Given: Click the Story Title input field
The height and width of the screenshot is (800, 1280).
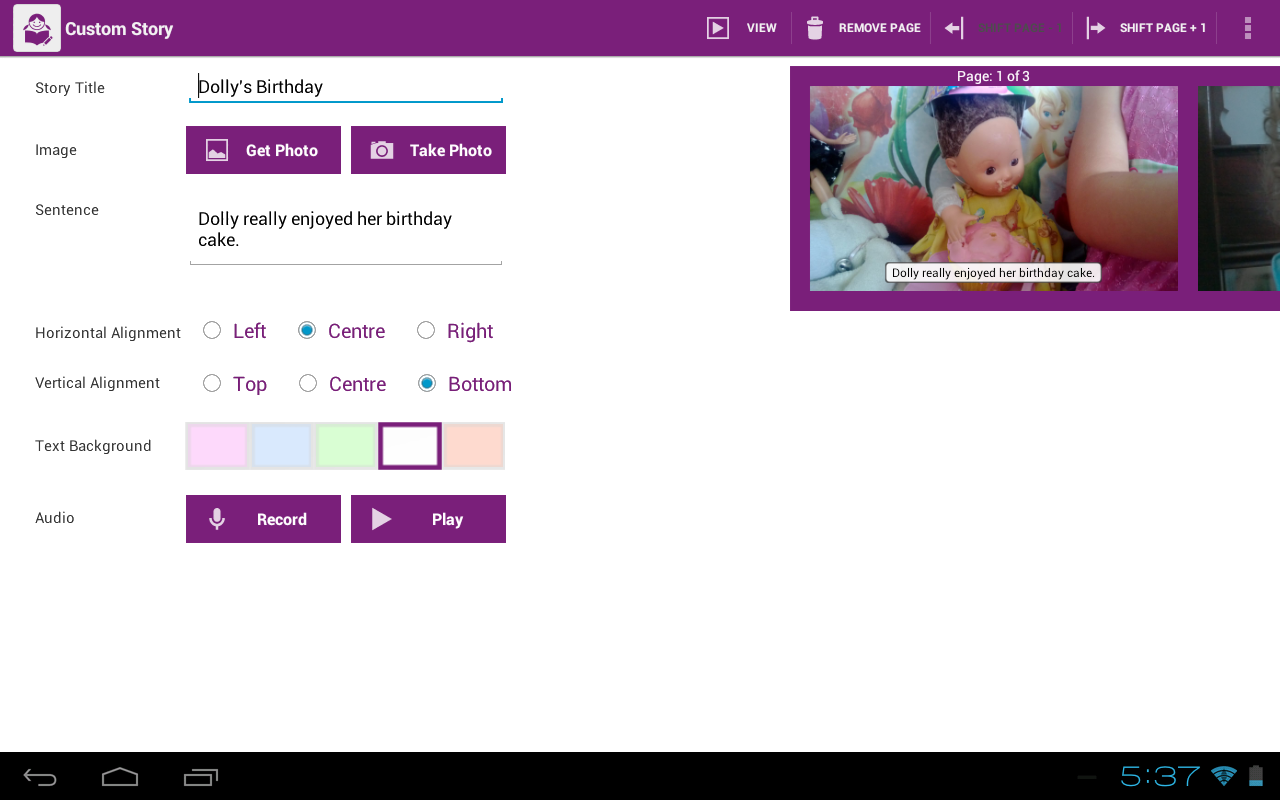Looking at the screenshot, I should (346, 87).
